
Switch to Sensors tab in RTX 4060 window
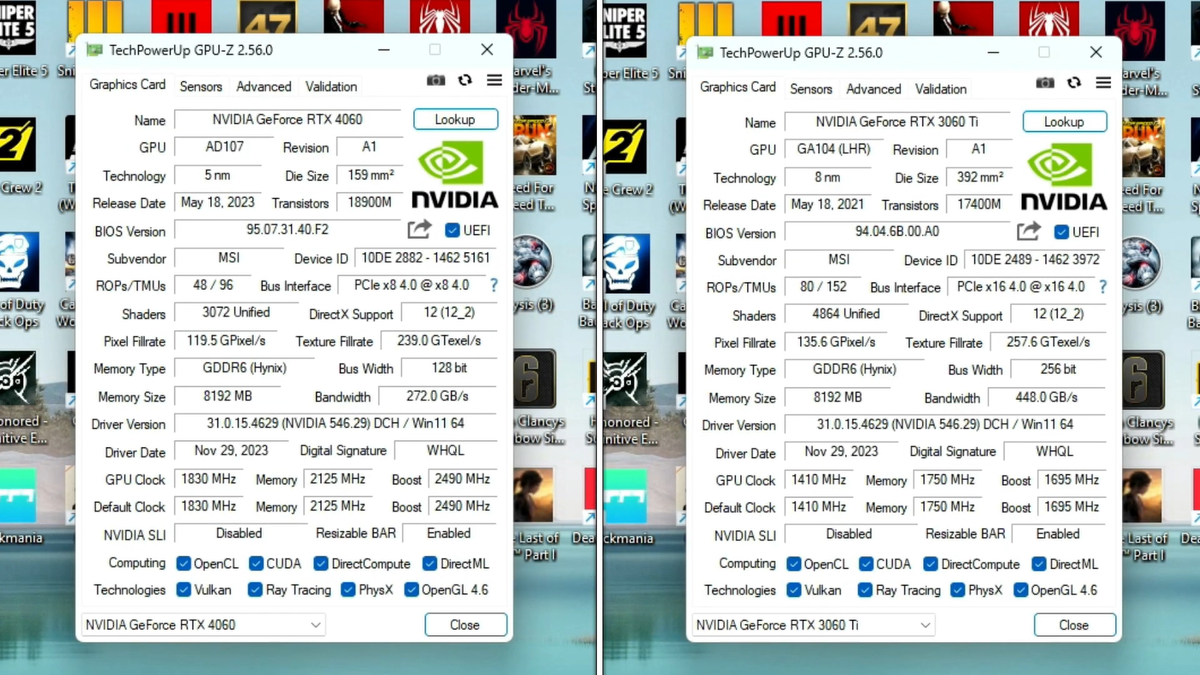tap(201, 87)
